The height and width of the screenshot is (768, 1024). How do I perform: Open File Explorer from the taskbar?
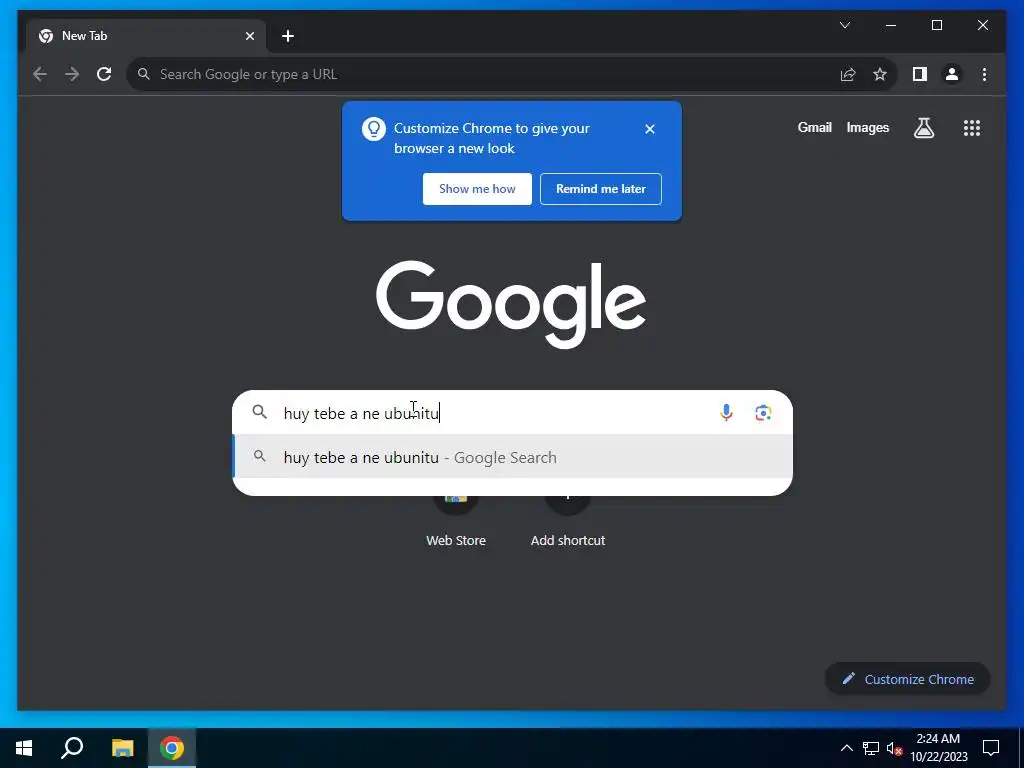point(122,748)
